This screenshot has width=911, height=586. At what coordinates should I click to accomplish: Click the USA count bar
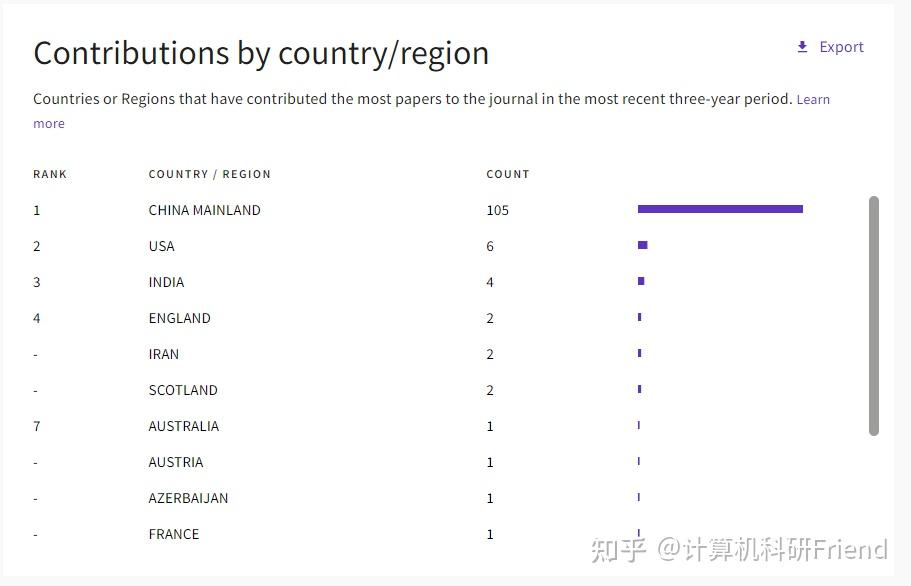point(642,245)
